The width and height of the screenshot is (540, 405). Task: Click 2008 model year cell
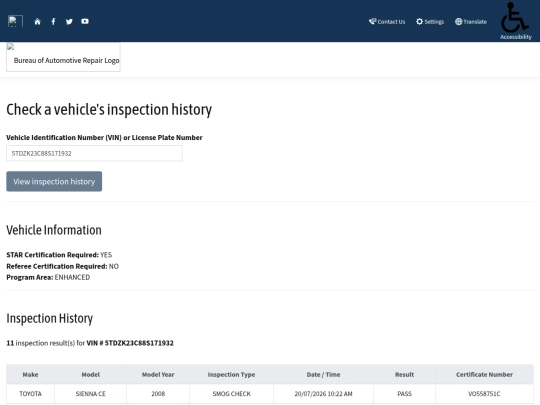158,394
